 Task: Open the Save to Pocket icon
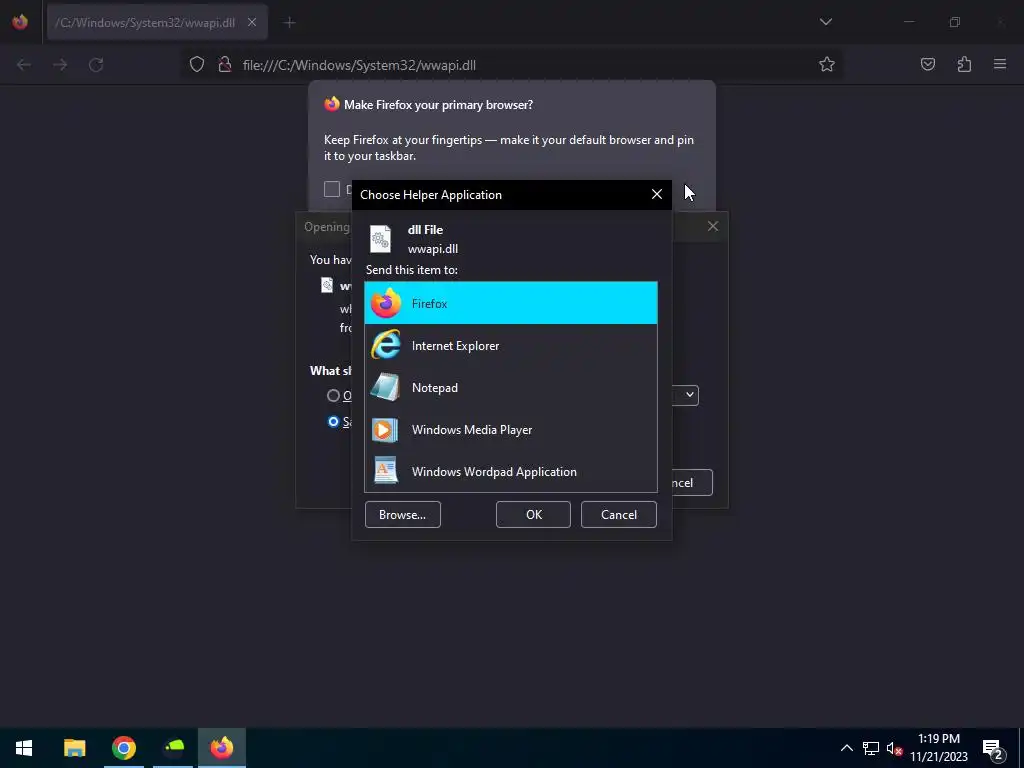click(927, 65)
